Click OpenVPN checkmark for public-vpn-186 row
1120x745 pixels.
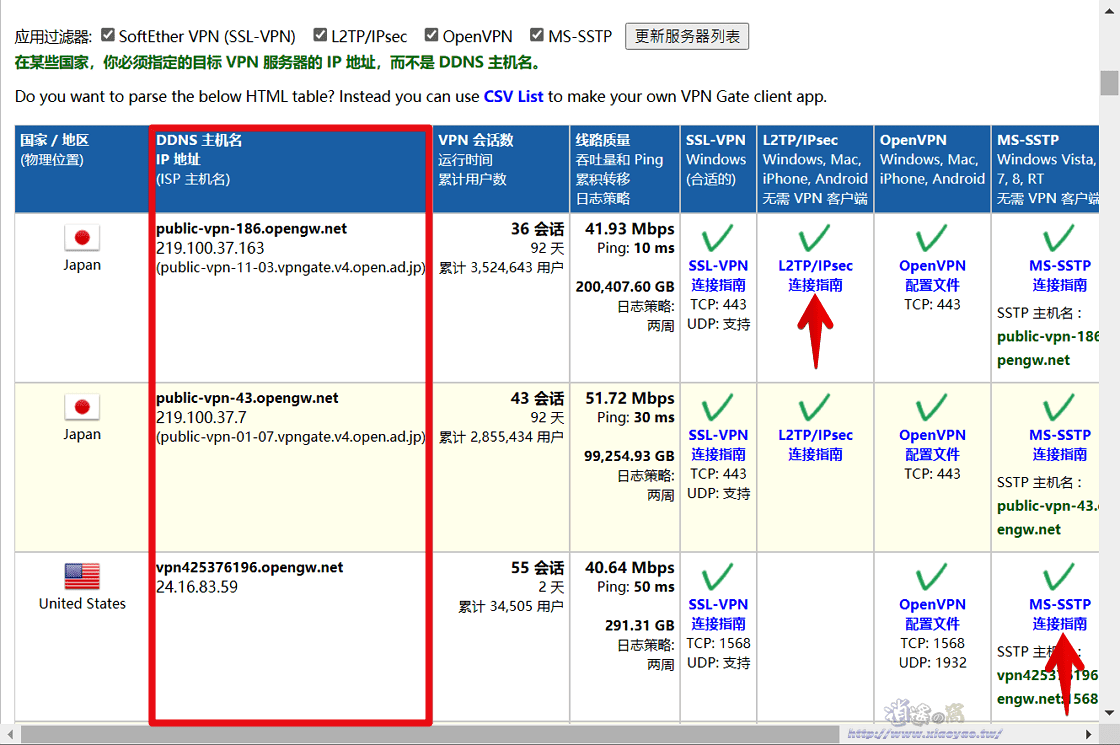931,239
